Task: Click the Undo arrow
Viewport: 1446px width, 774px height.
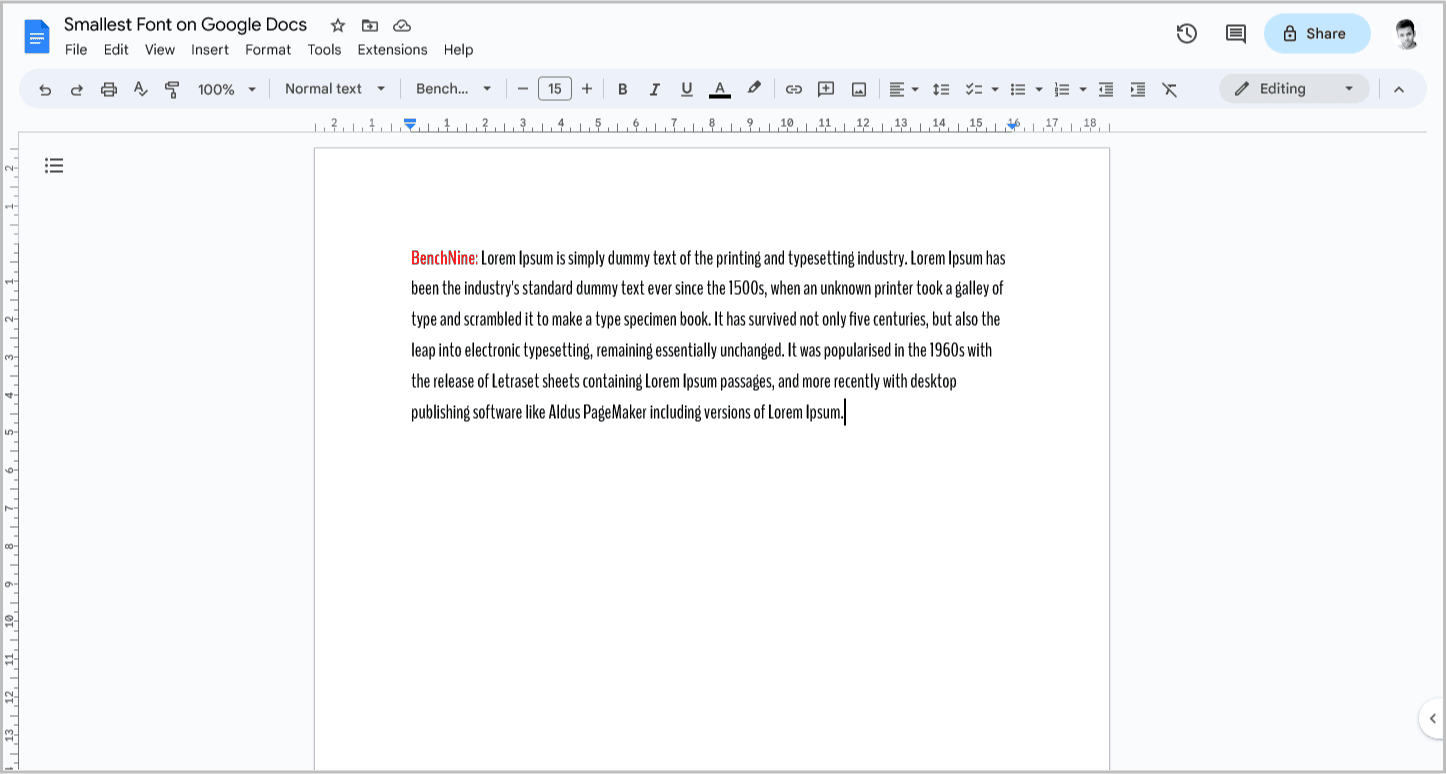Action: (x=45, y=89)
